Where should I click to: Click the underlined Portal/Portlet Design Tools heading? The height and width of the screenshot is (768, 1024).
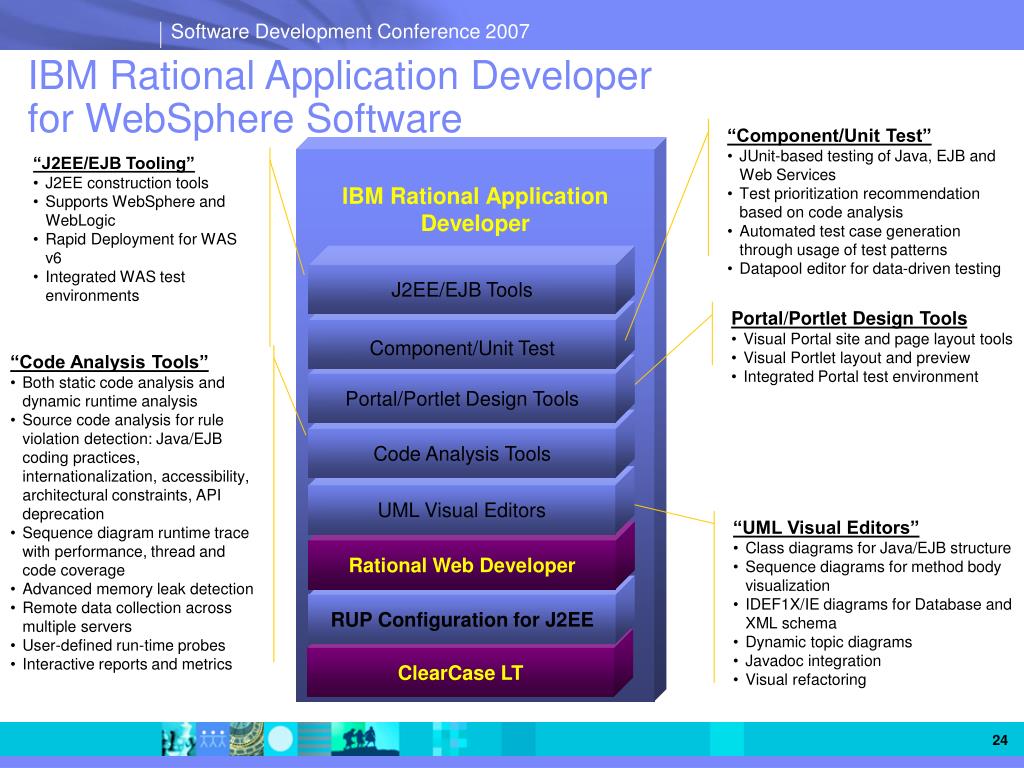click(849, 318)
